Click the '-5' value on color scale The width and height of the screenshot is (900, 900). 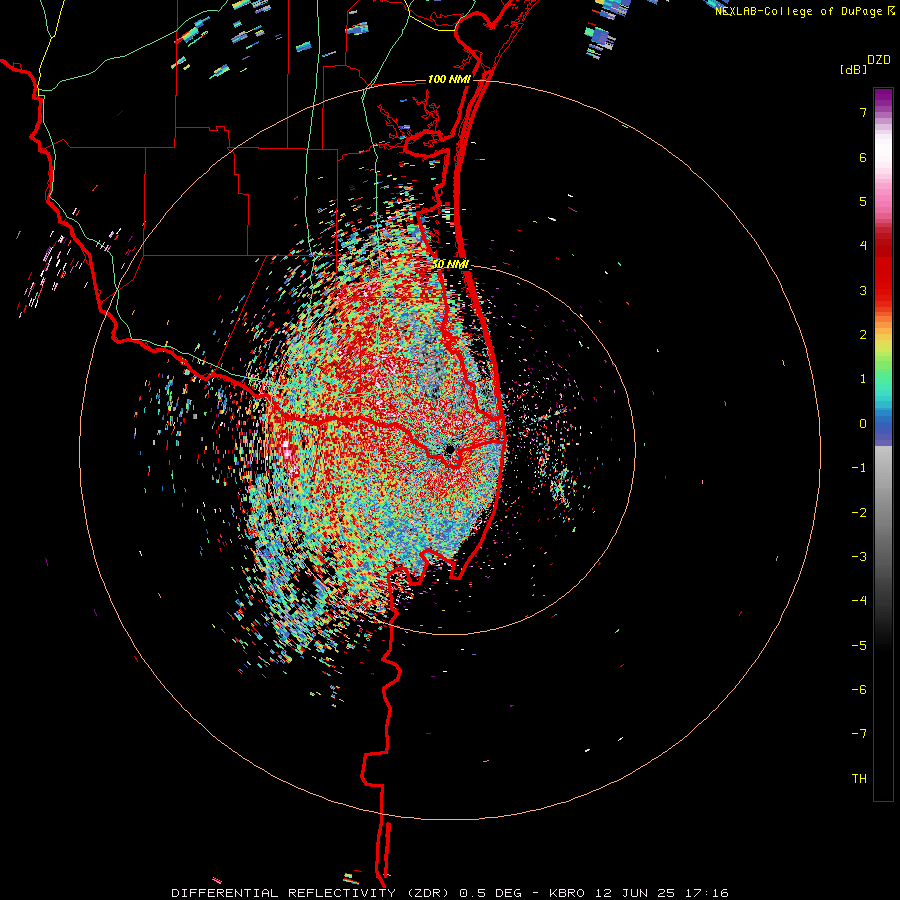[x=859, y=646]
